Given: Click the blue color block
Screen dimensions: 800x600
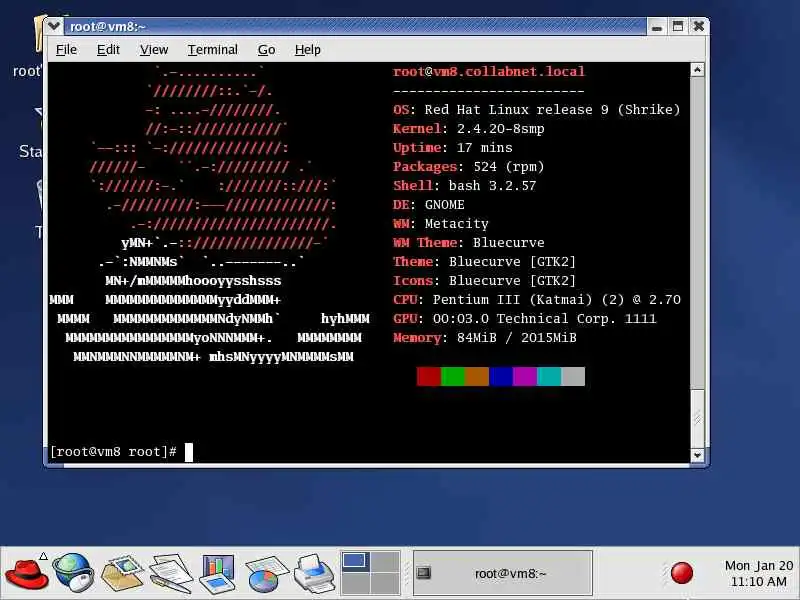Looking at the screenshot, I should 501,377.
